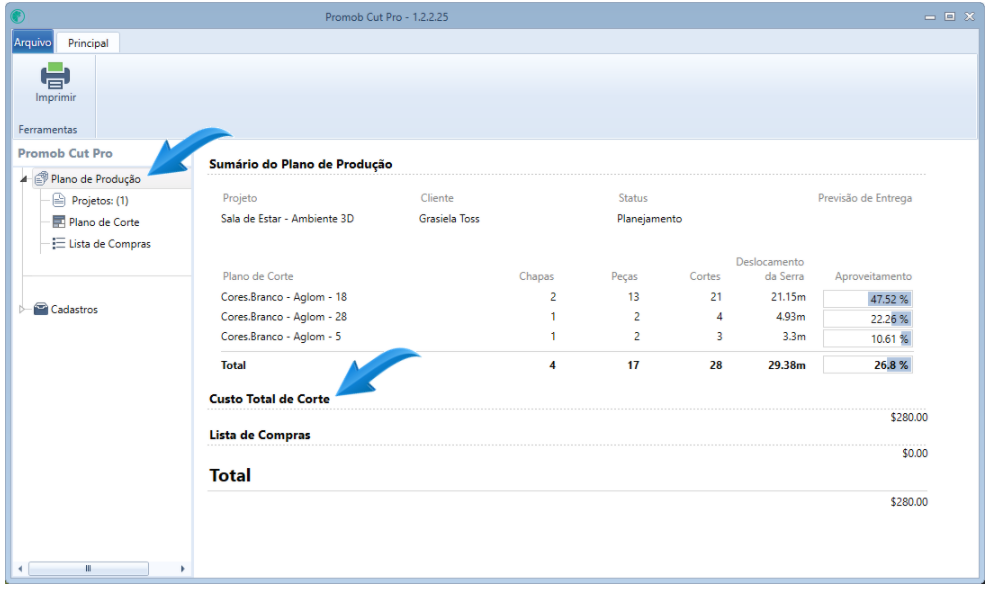Open Plano de Corte tree entry
Viewport: 991px width, 589px height.
pos(104,222)
